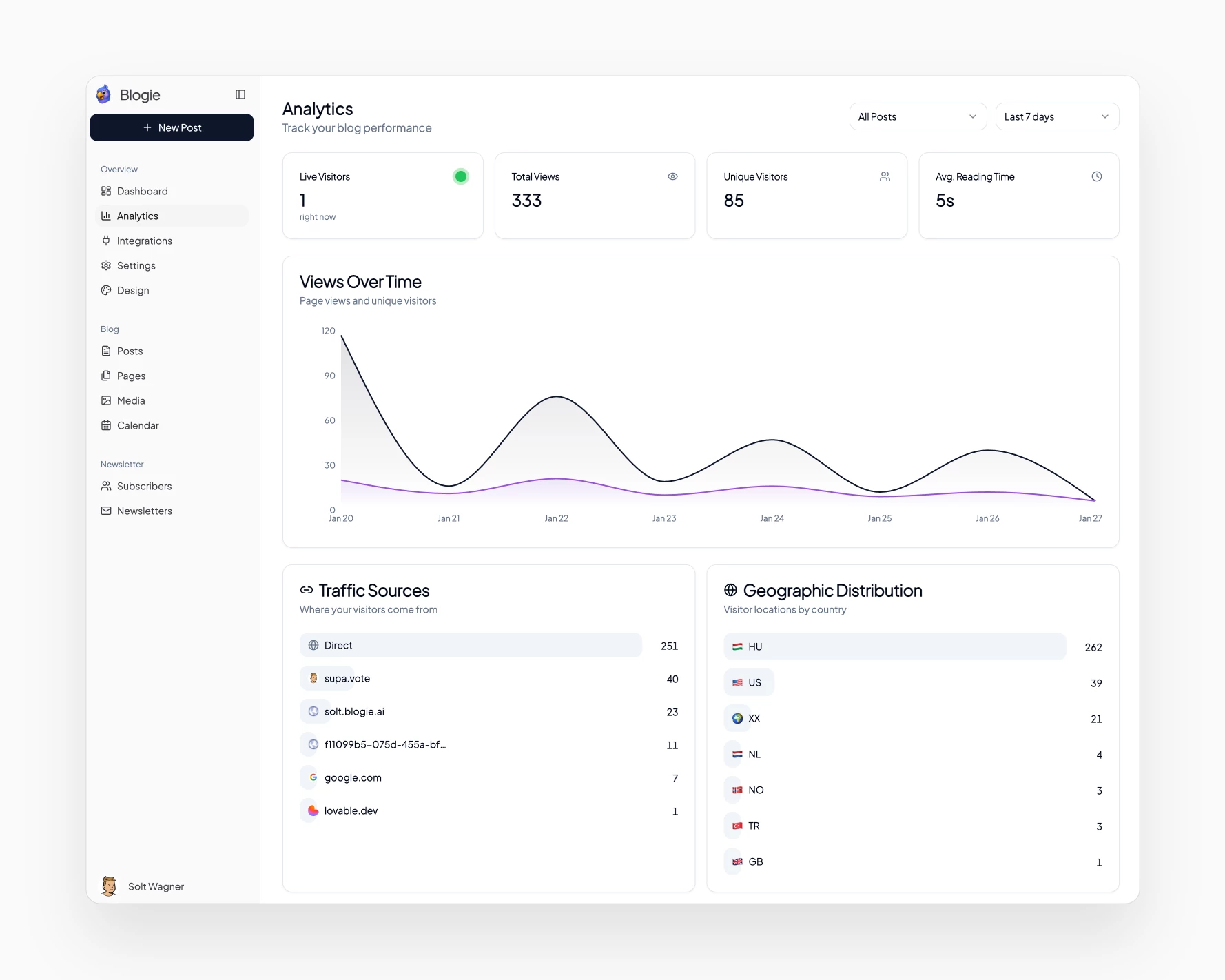Expand the All Posts dropdown
Image resolution: width=1225 pixels, height=980 pixels.
tap(917, 116)
